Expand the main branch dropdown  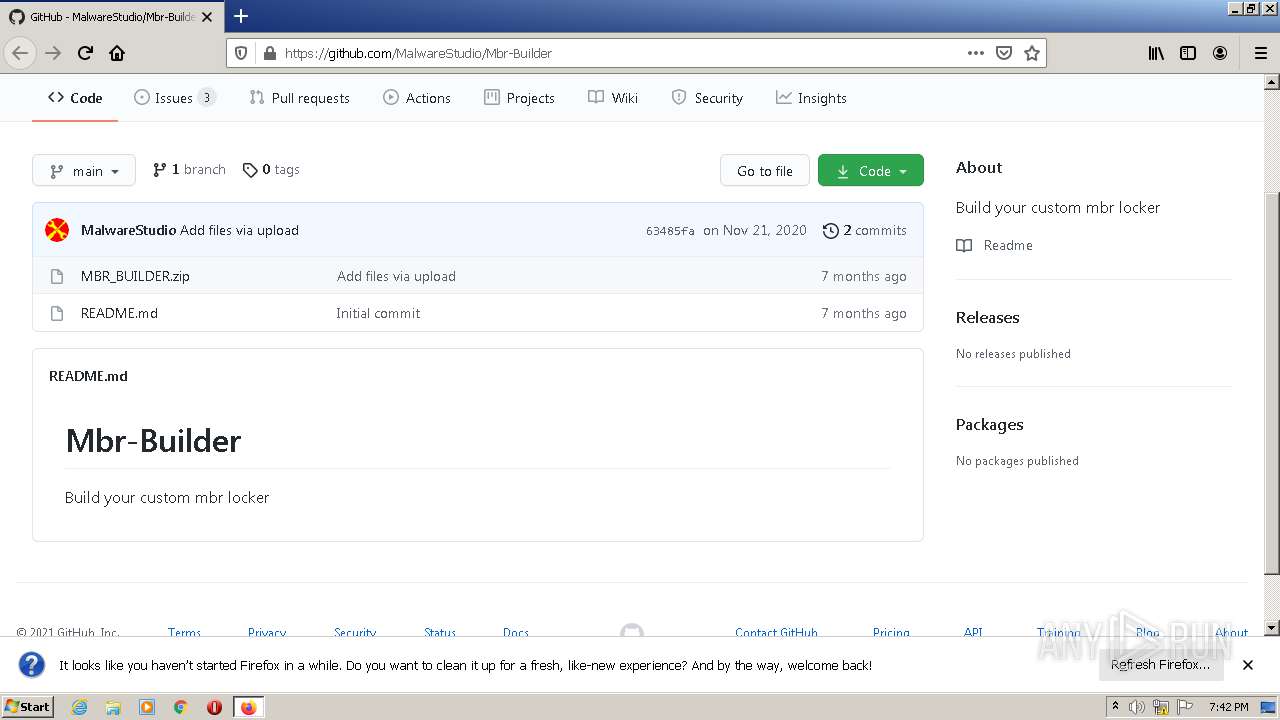tap(84, 171)
